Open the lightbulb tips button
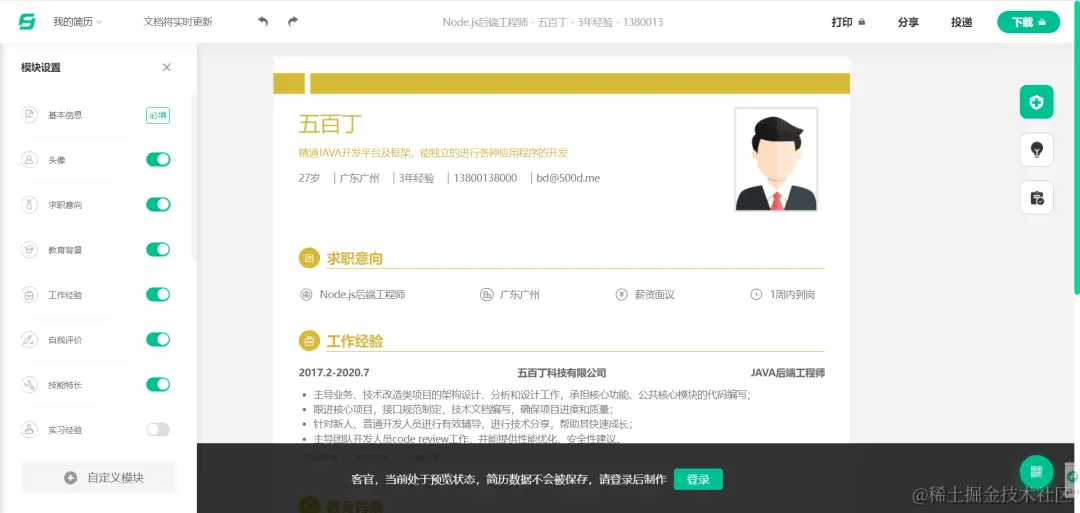This screenshot has width=1080, height=513. [1036, 150]
